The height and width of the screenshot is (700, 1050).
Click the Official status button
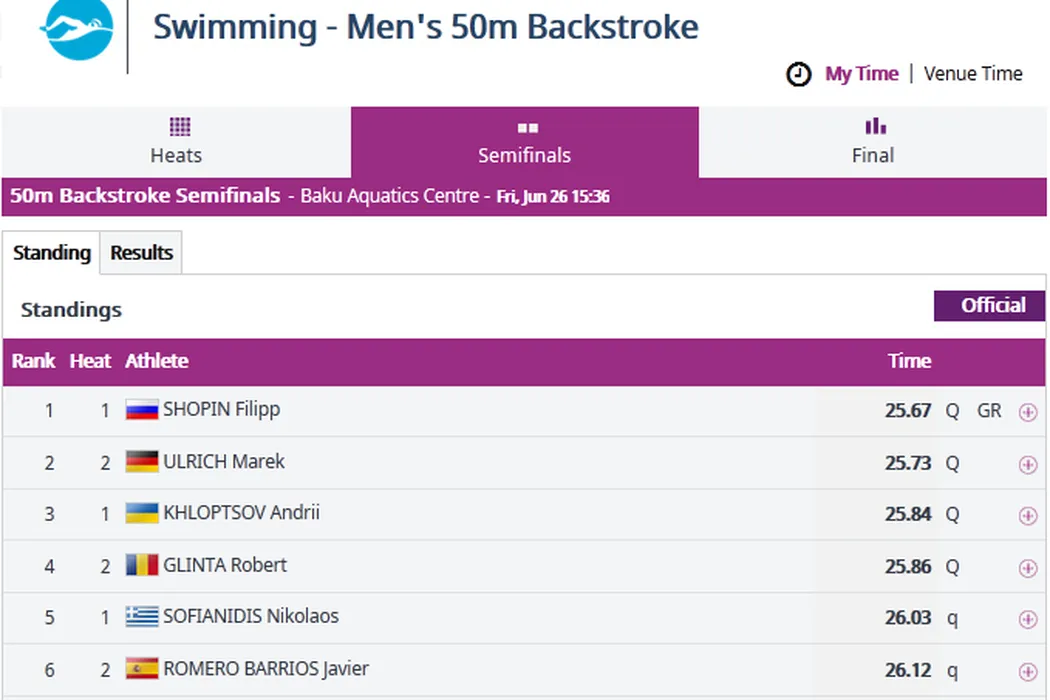992,306
